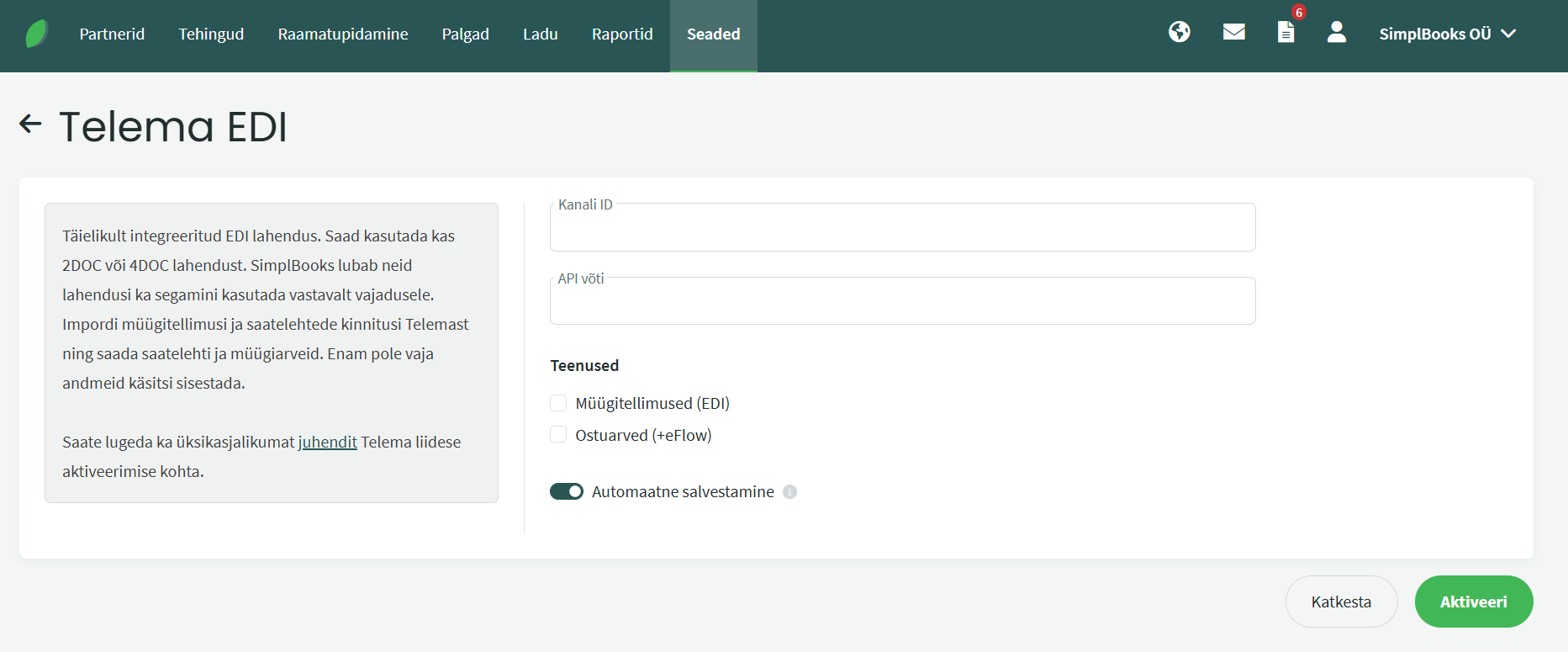1568x652 pixels.
Task: Check the Müügitellimused (EDI) checkbox
Action: click(x=558, y=403)
